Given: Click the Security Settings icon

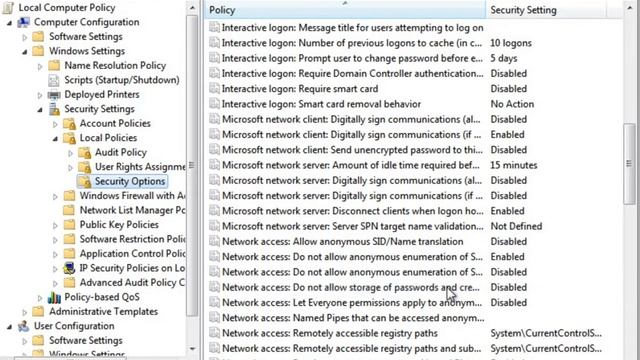Looking at the screenshot, I should point(54,109).
